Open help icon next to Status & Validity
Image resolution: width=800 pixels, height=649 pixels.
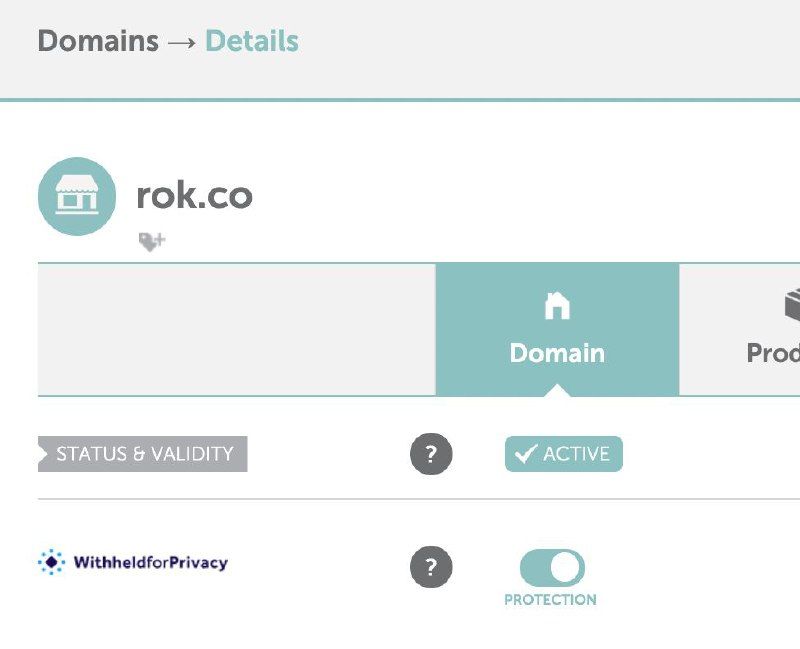coord(431,454)
